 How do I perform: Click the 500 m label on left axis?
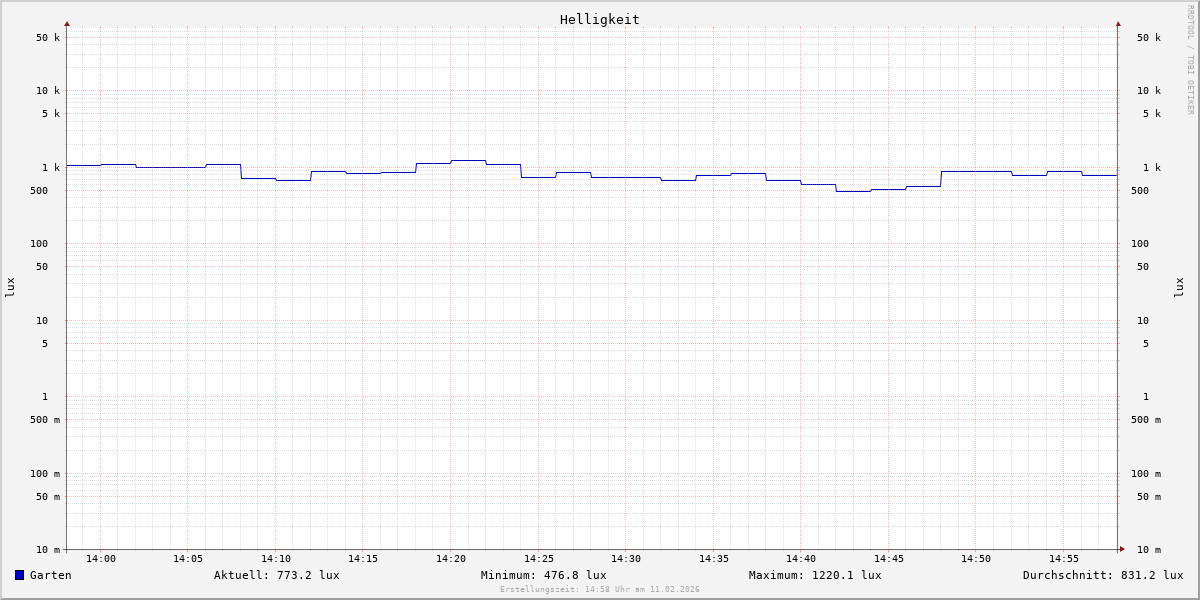click(45, 420)
